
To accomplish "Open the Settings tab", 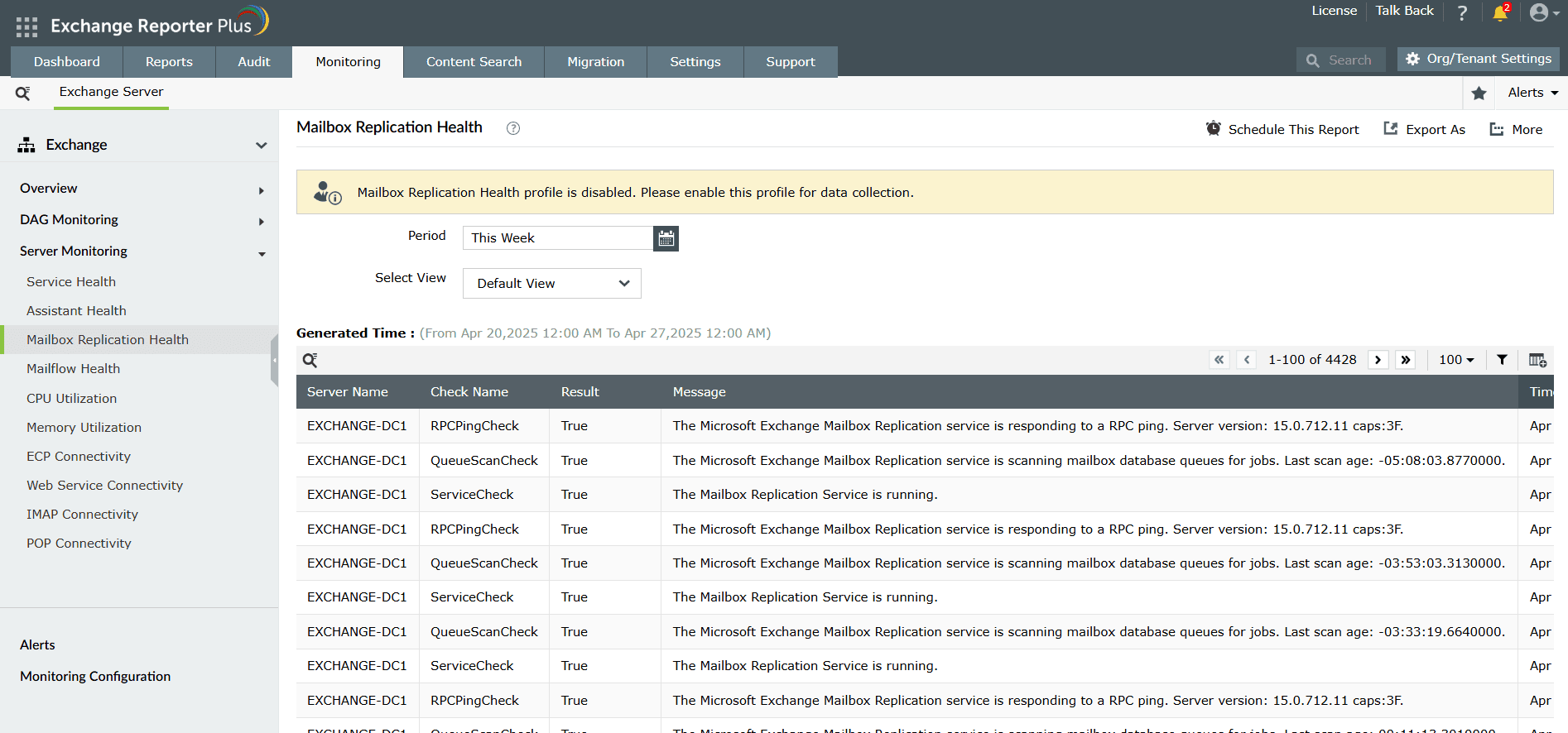I will tap(695, 62).
